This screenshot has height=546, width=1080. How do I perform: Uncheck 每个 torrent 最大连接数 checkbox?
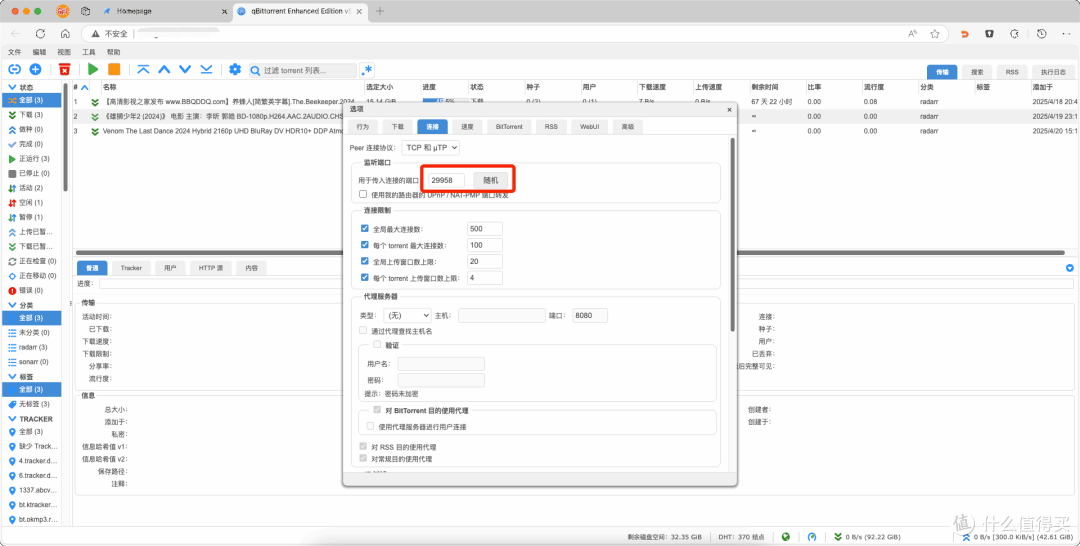click(365, 245)
